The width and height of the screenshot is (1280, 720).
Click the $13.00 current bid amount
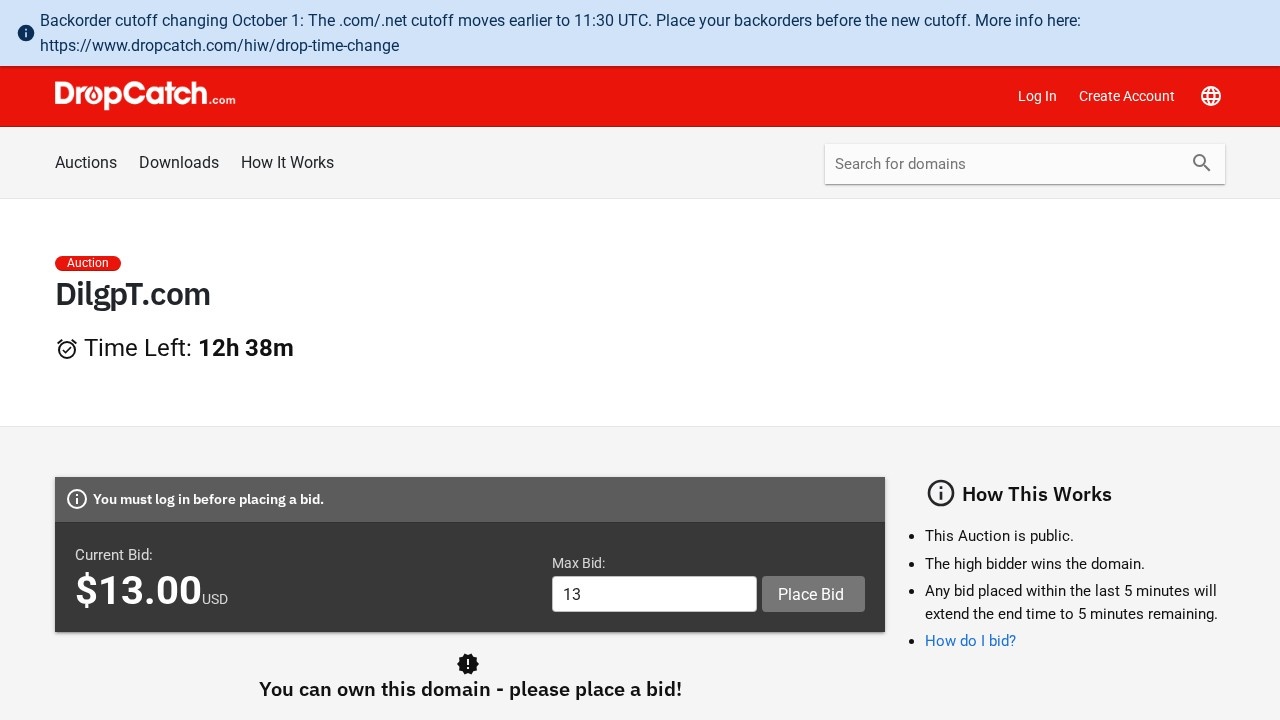[139, 590]
